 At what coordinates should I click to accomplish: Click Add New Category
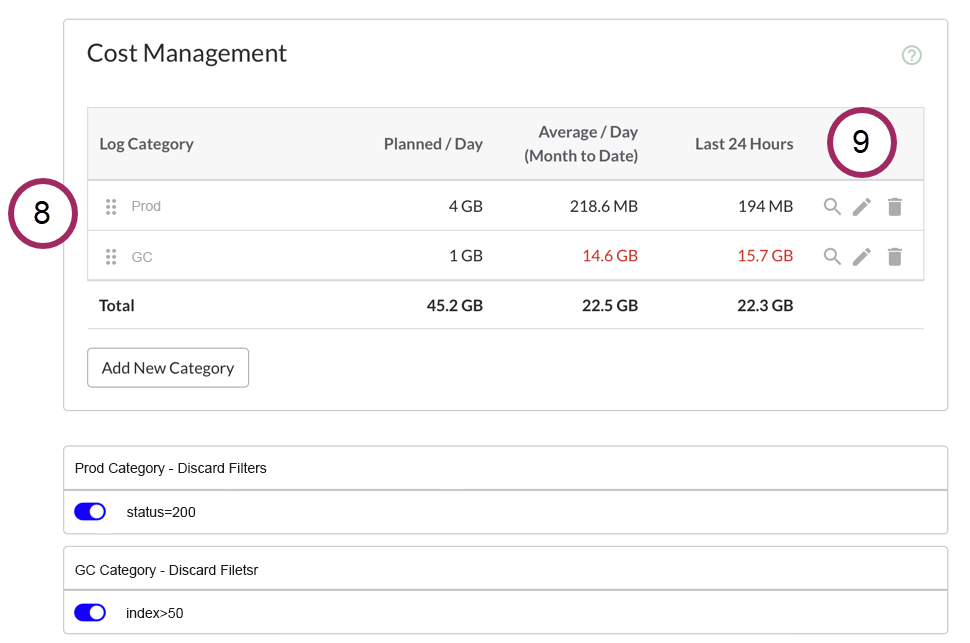coord(167,367)
